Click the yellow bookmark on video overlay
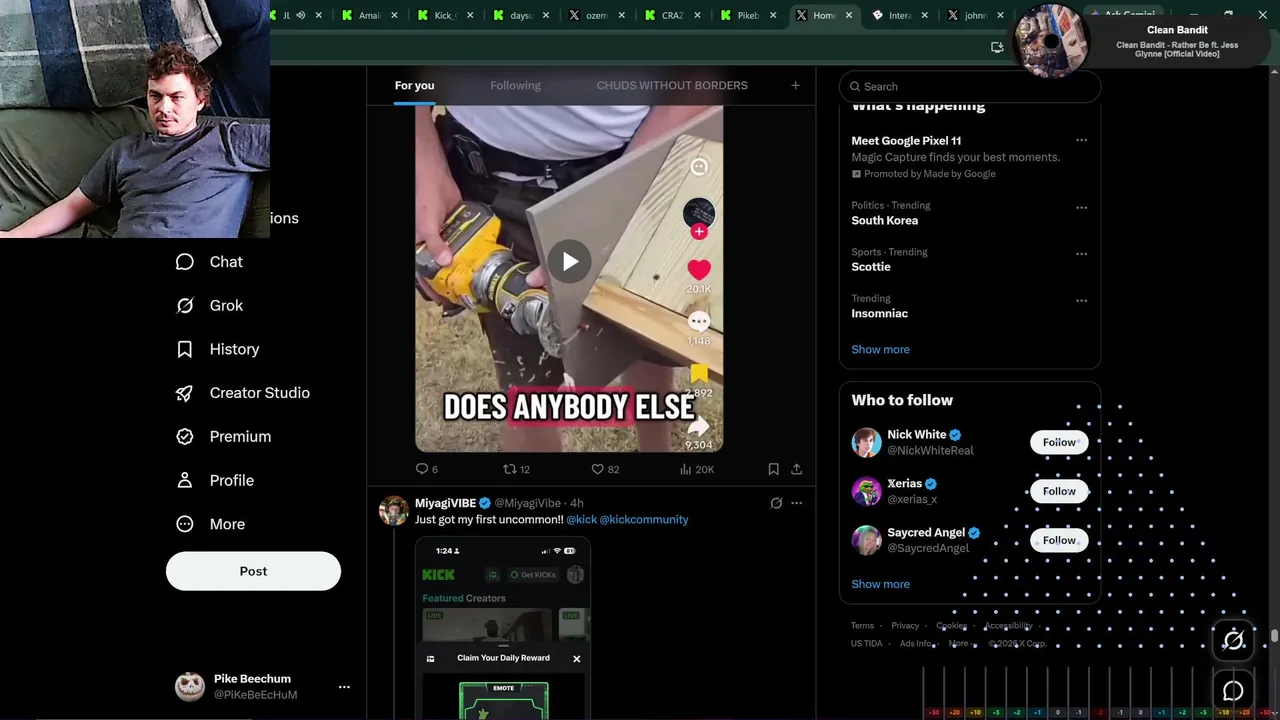 [699, 374]
